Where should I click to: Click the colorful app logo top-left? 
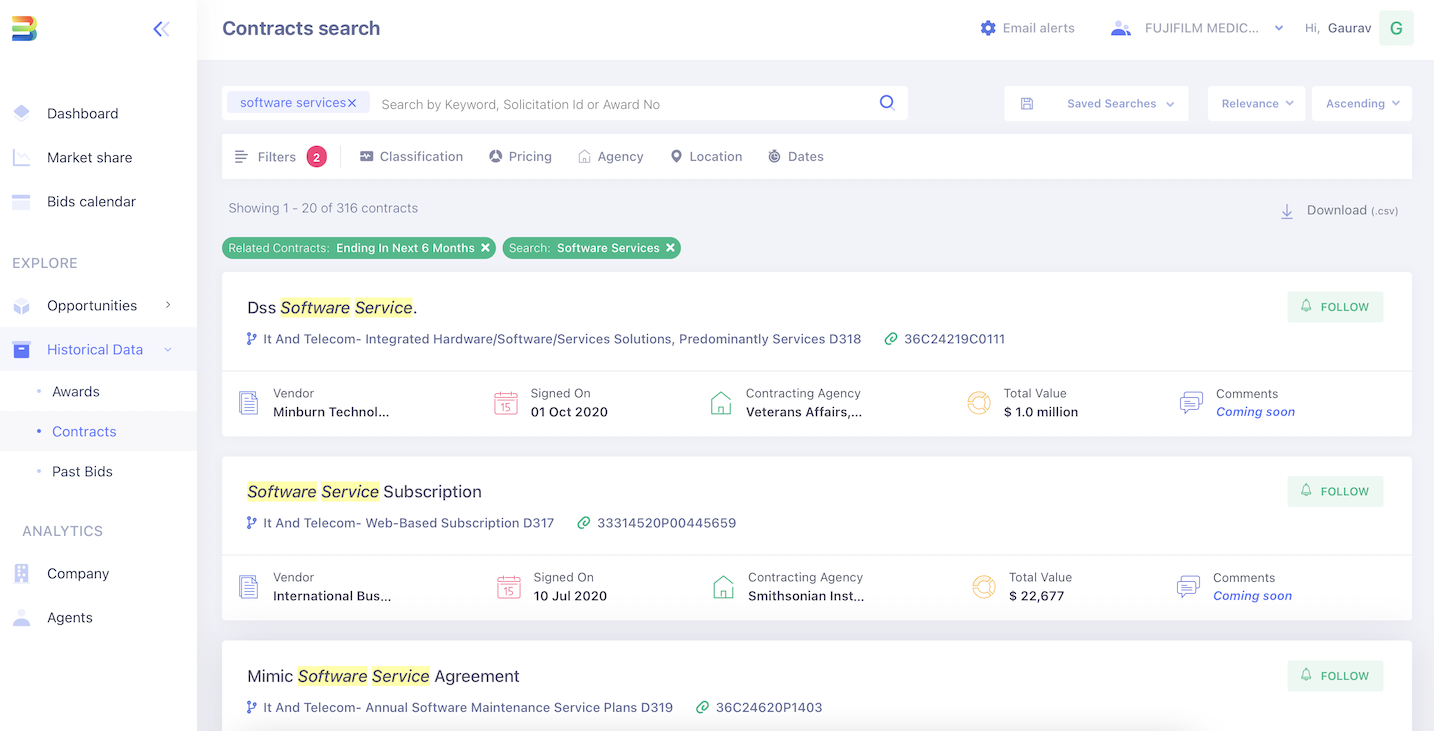coord(24,28)
